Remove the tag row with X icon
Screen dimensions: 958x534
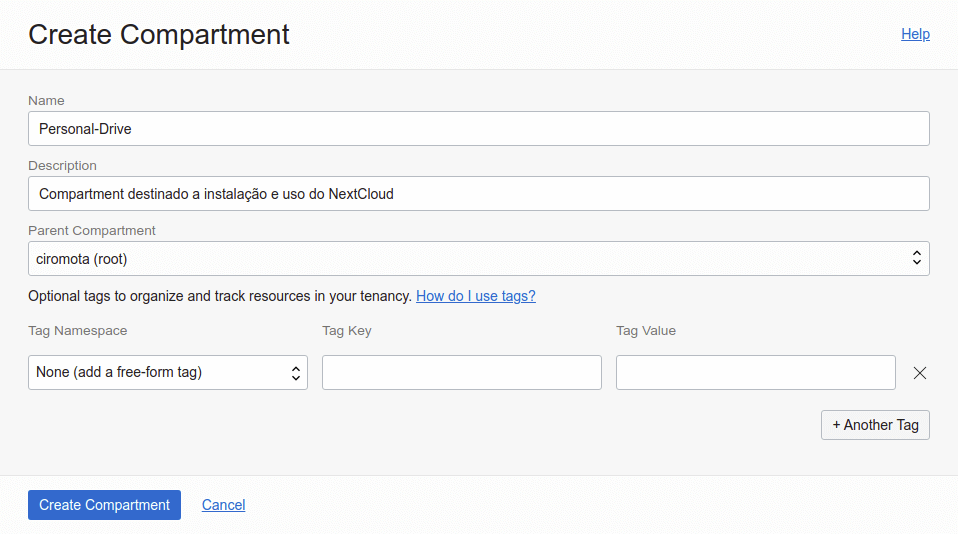pos(920,373)
